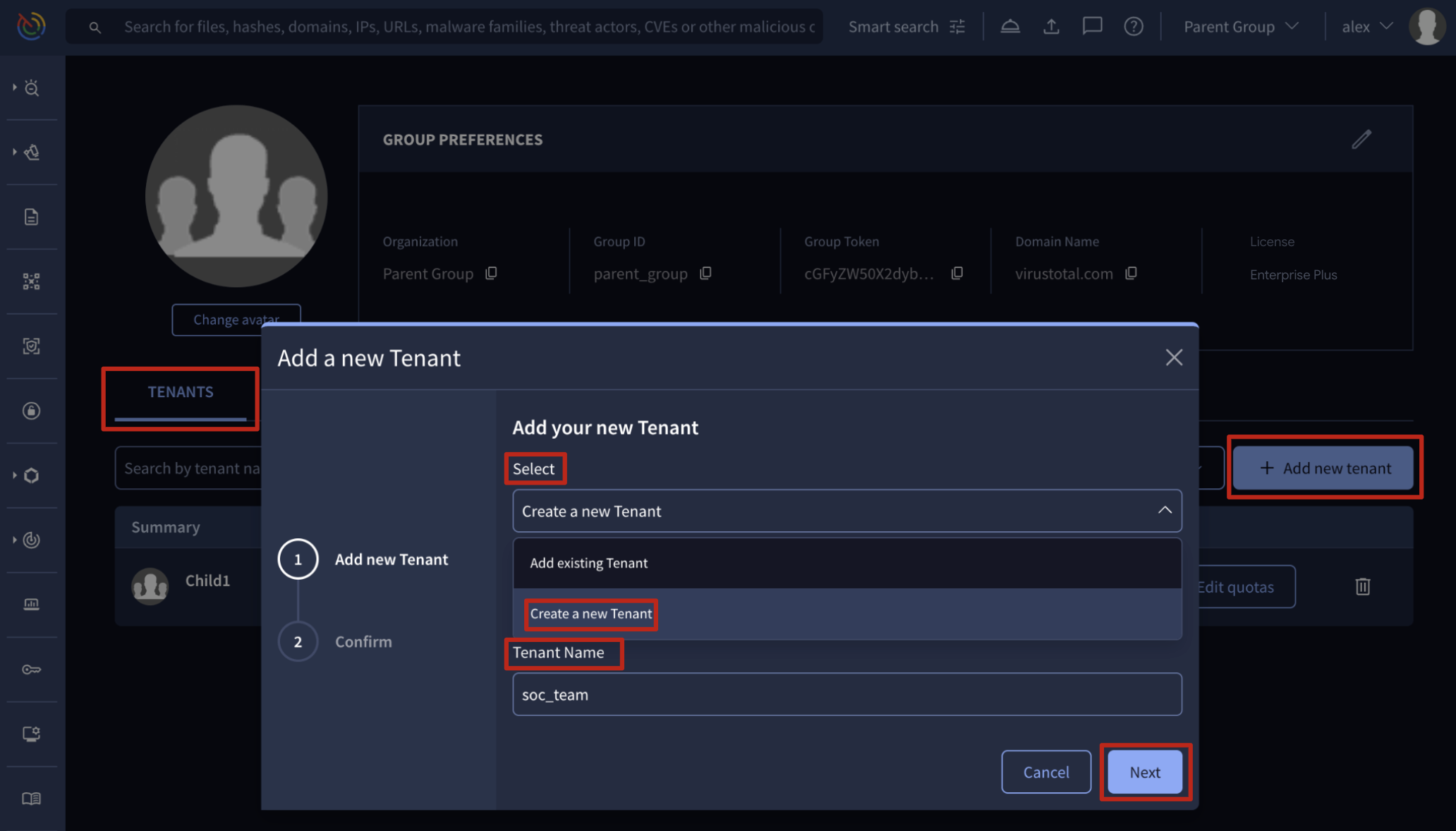Image resolution: width=1456 pixels, height=831 pixels.
Task: Open the notifications bell icon
Action: click(1010, 27)
